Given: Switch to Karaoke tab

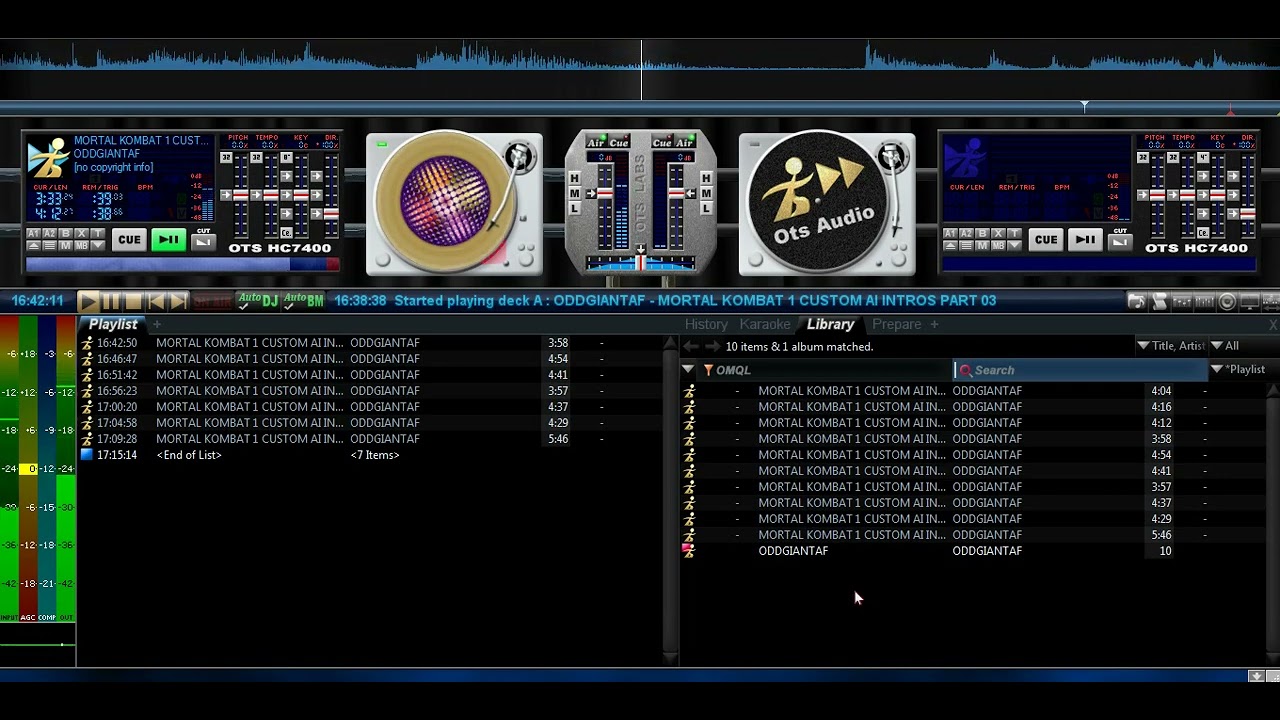Looking at the screenshot, I should click(x=764, y=324).
